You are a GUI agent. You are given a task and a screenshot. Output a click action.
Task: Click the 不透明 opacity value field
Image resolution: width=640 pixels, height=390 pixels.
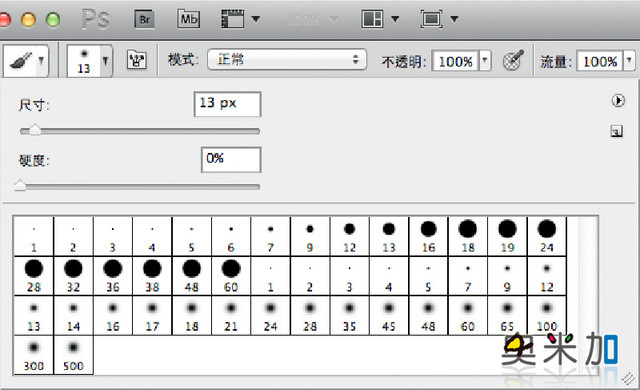455,61
